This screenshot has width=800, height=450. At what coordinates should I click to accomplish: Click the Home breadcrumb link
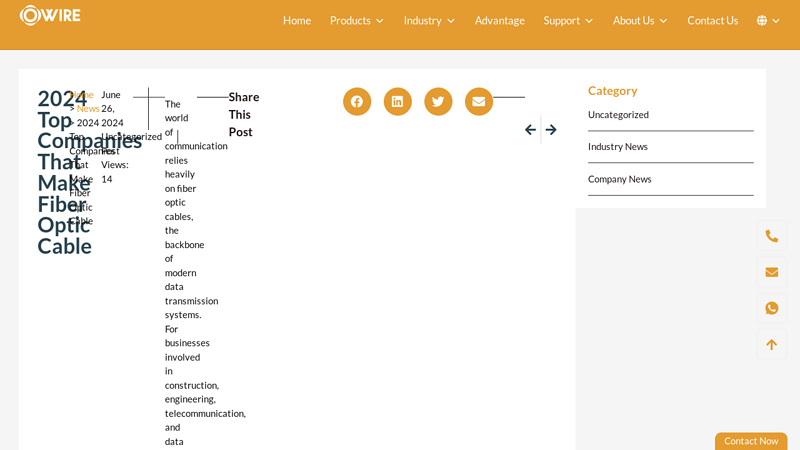tap(82, 95)
